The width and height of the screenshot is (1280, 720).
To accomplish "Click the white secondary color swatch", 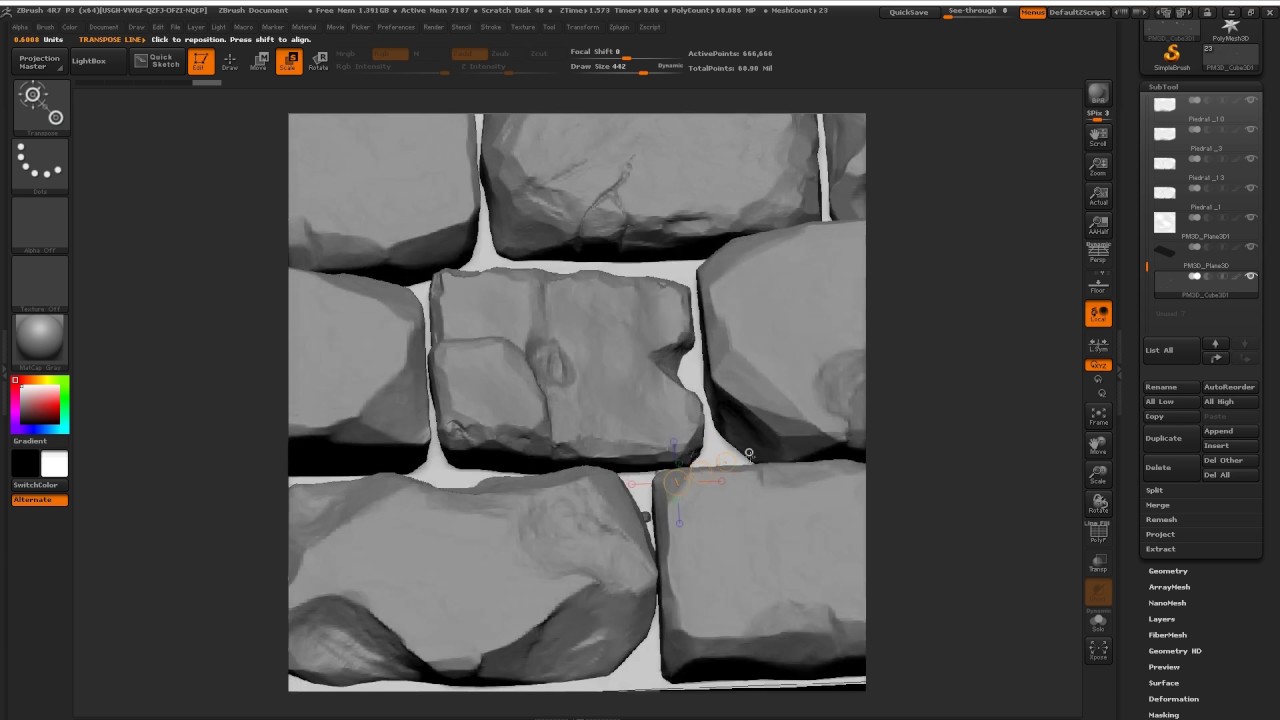I will click(x=54, y=464).
